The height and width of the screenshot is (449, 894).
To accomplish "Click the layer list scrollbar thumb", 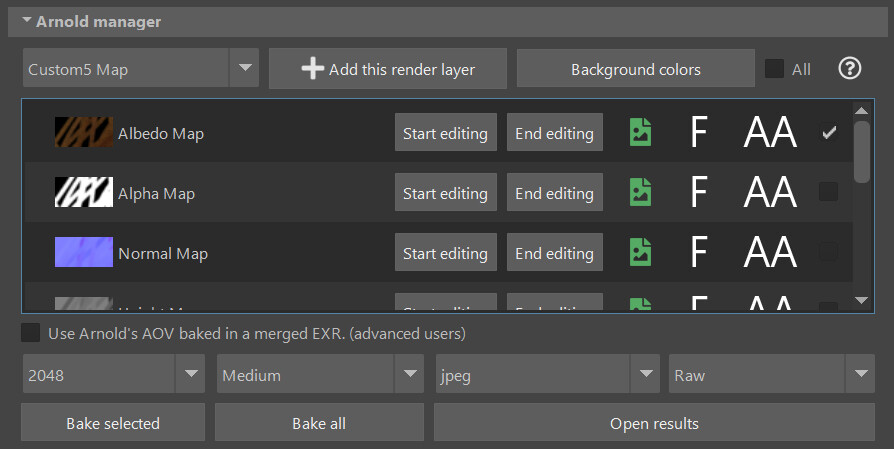I will tap(862, 152).
